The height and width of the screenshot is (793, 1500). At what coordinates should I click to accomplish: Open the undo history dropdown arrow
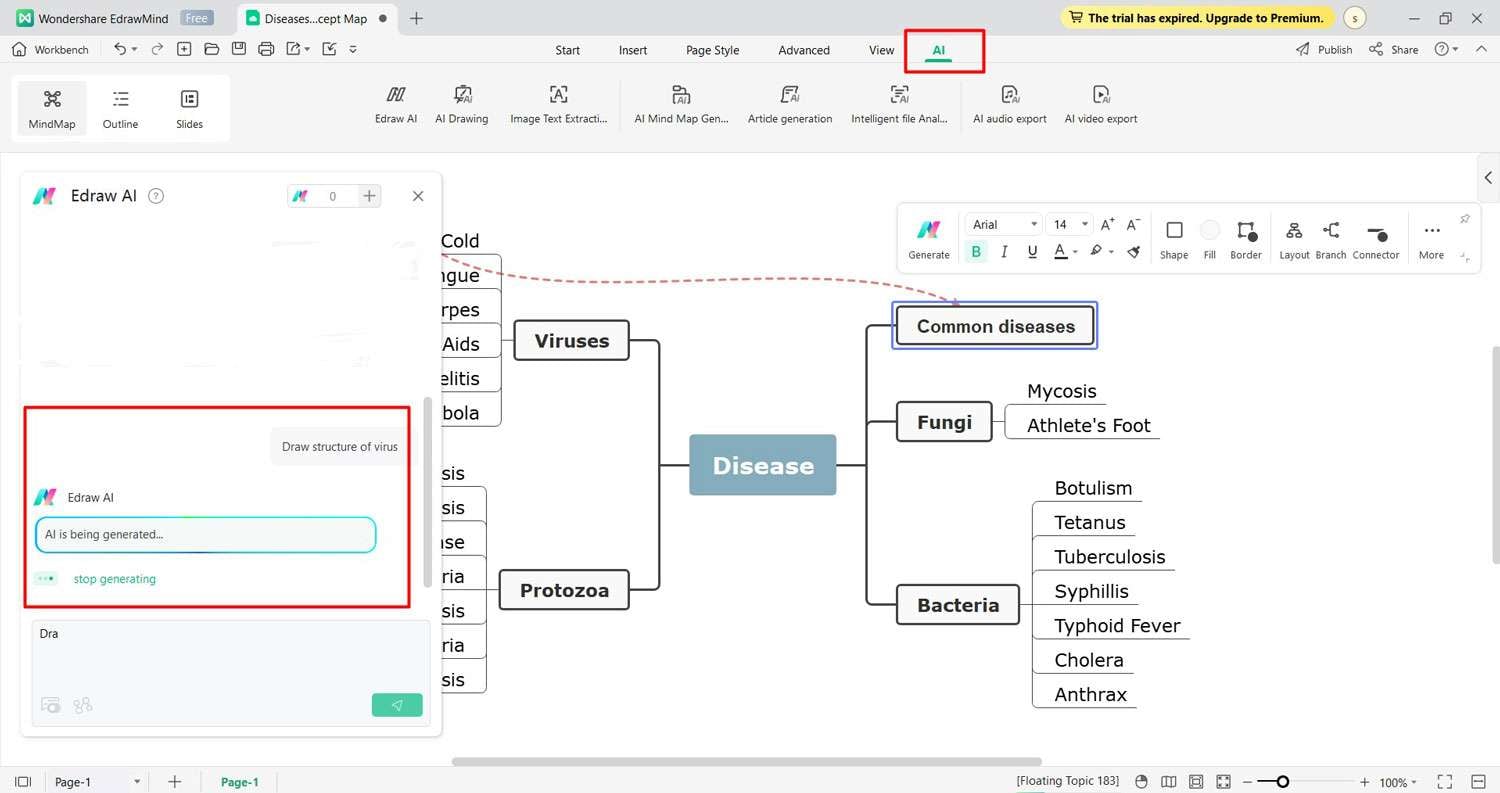coord(135,49)
